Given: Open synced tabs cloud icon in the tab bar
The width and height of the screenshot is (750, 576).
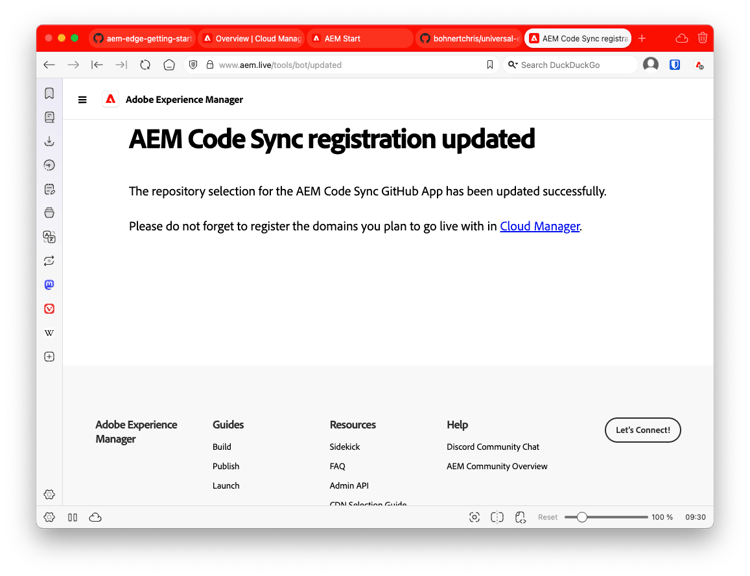Looking at the screenshot, I should coord(682,38).
